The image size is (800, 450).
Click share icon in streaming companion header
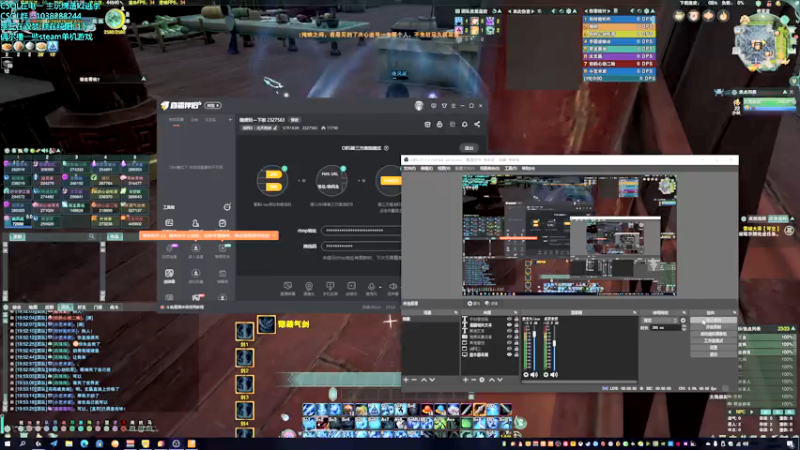click(x=477, y=124)
